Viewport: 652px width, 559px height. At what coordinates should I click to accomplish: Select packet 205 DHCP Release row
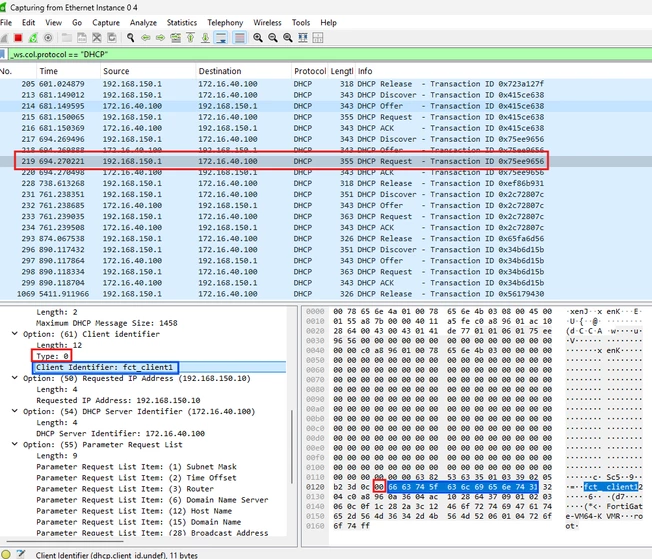point(326,84)
